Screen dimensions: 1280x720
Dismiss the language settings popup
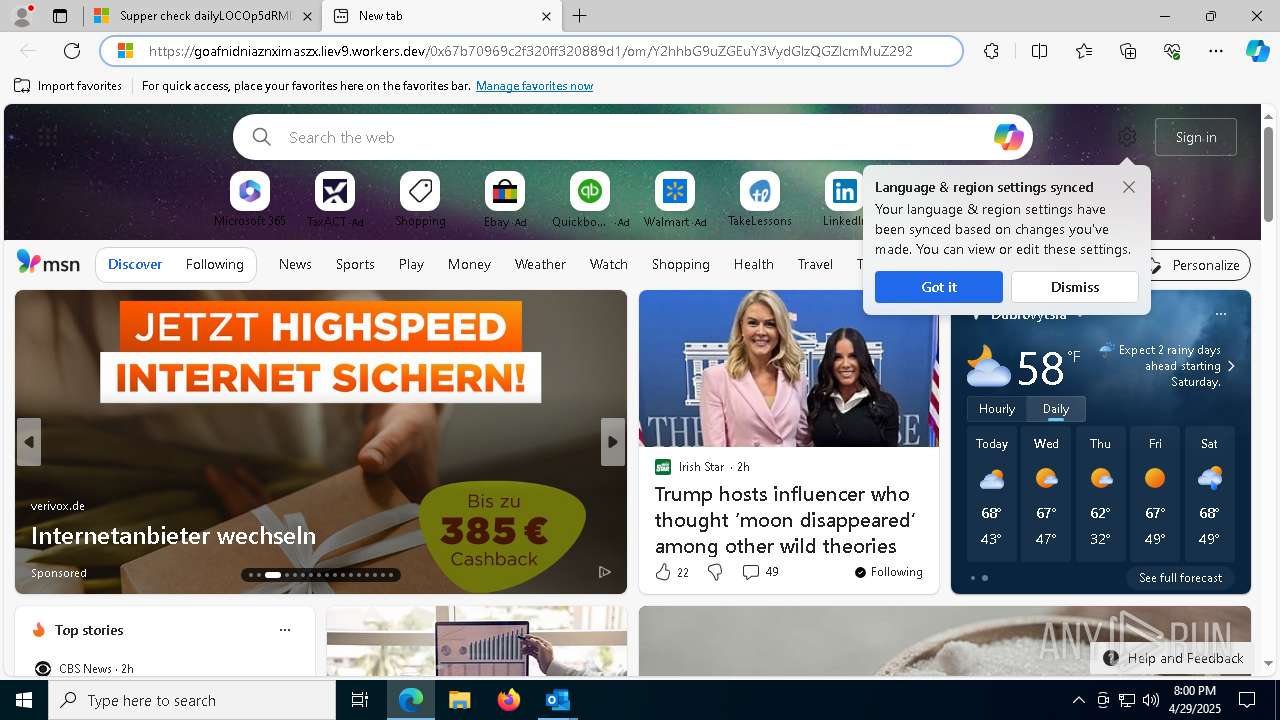(x=1075, y=287)
